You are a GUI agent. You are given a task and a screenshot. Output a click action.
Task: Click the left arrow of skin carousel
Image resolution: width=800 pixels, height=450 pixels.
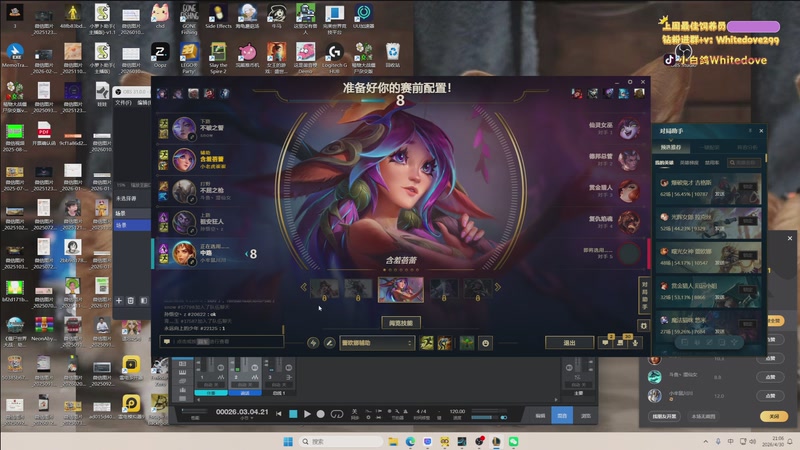(x=304, y=287)
